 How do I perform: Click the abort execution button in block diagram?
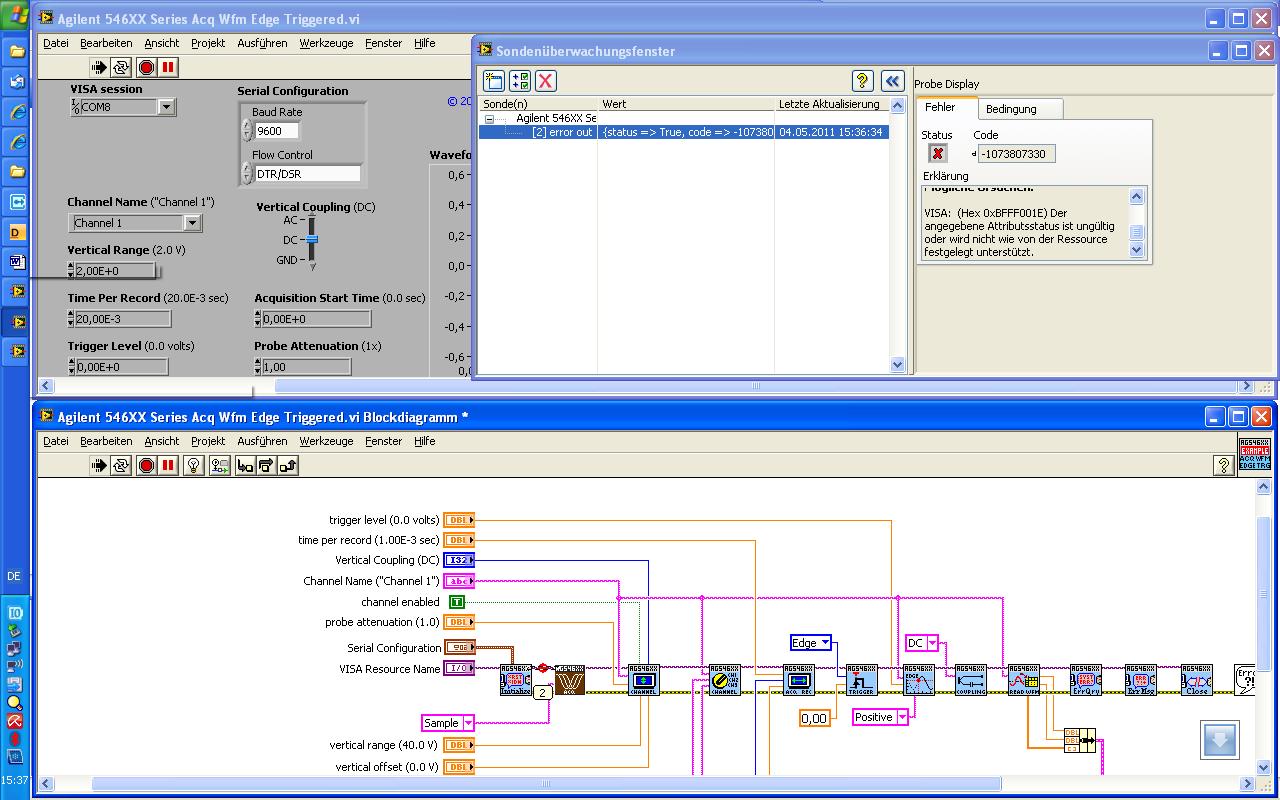(x=146, y=465)
